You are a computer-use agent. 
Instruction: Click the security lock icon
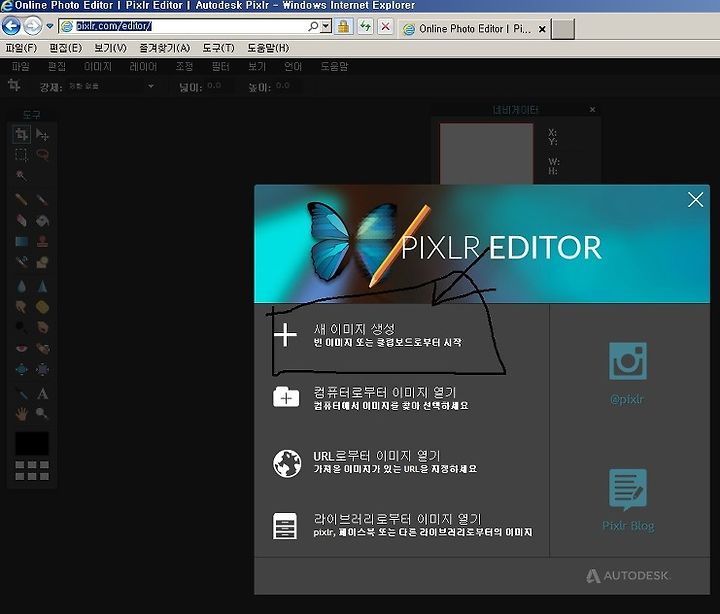click(x=343, y=27)
